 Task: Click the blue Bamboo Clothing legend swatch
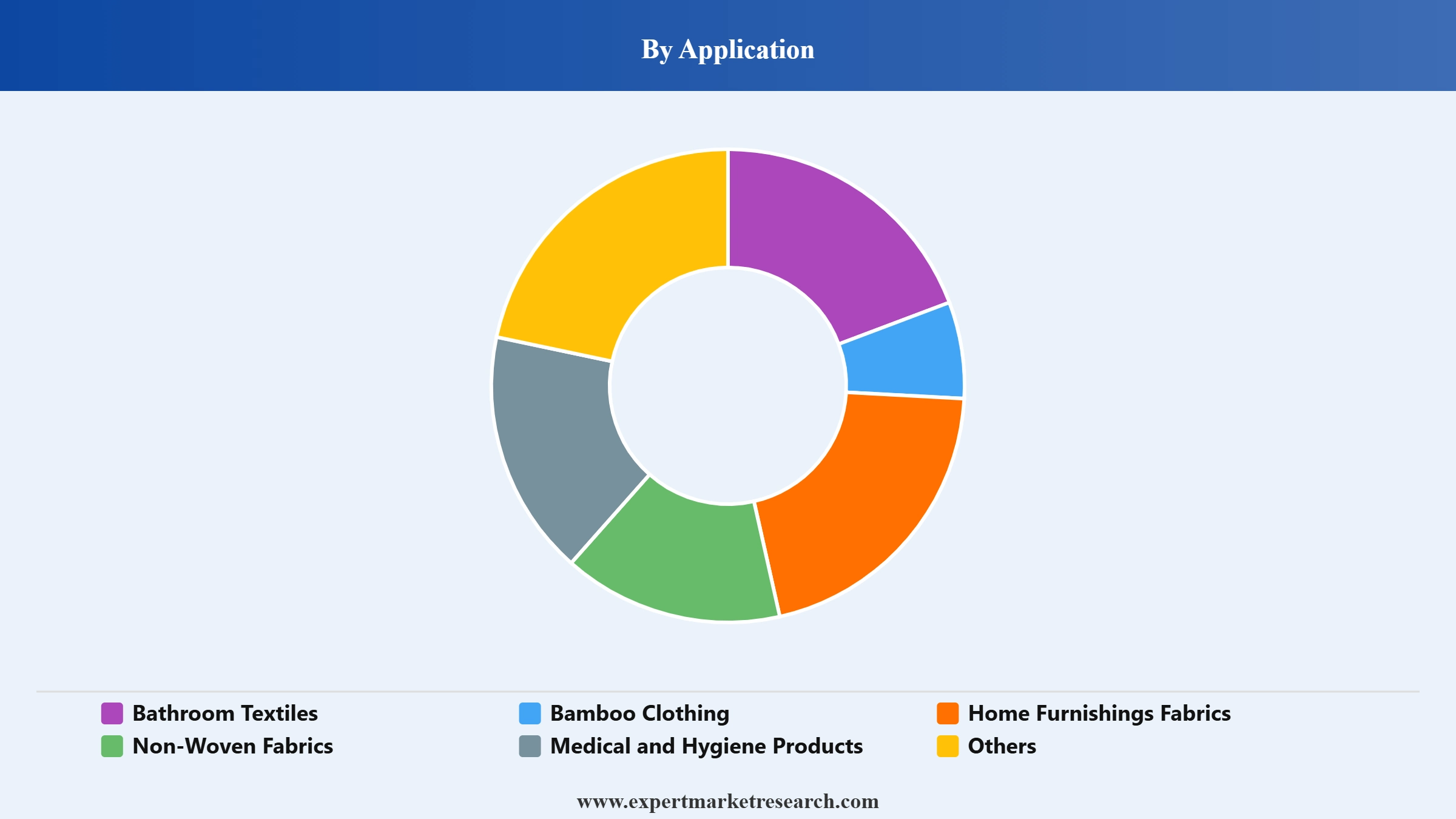[x=530, y=713]
